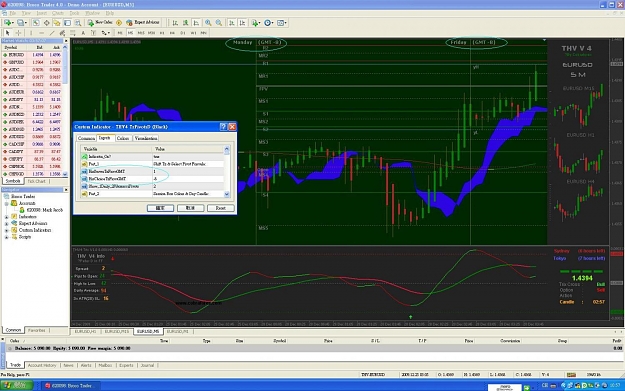The height and width of the screenshot is (391, 625).
Task: Switch chart to candlesticks icon
Action: click(185, 23)
